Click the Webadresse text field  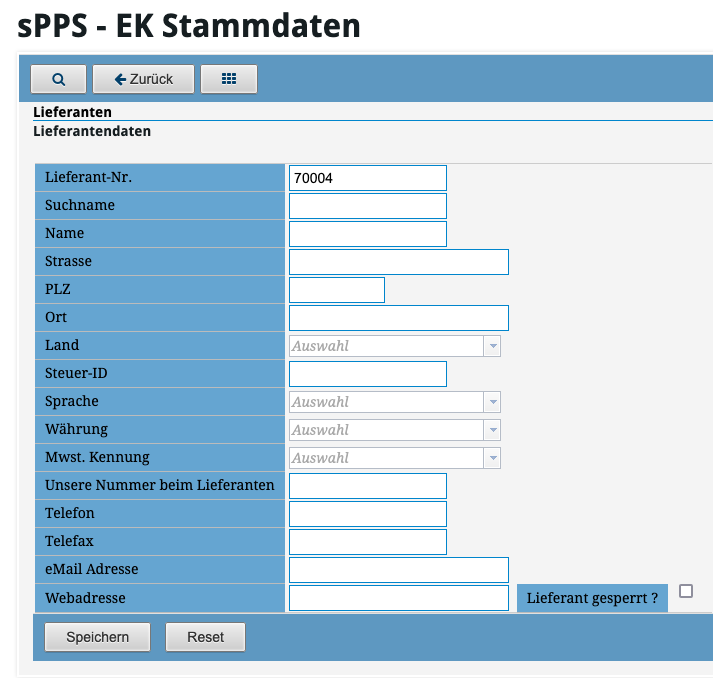(x=398, y=598)
